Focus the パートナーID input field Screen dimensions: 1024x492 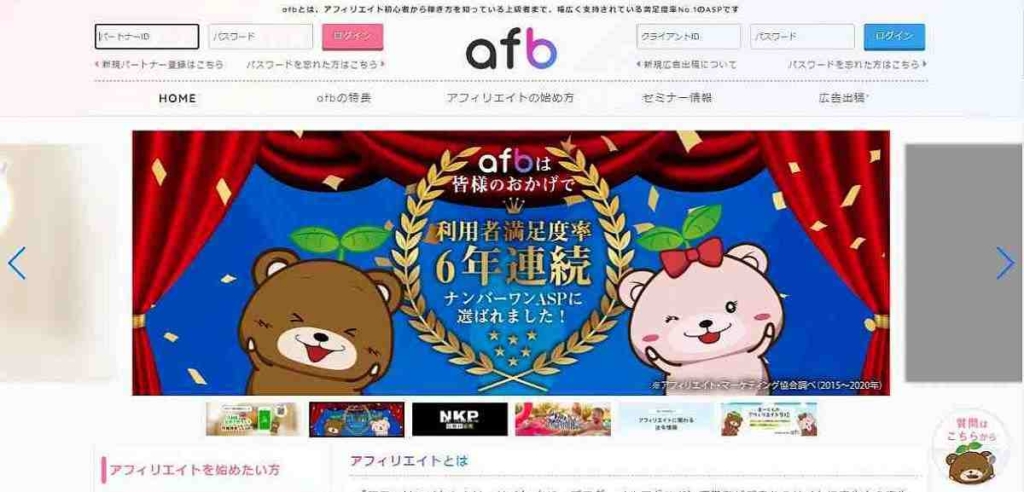[147, 37]
